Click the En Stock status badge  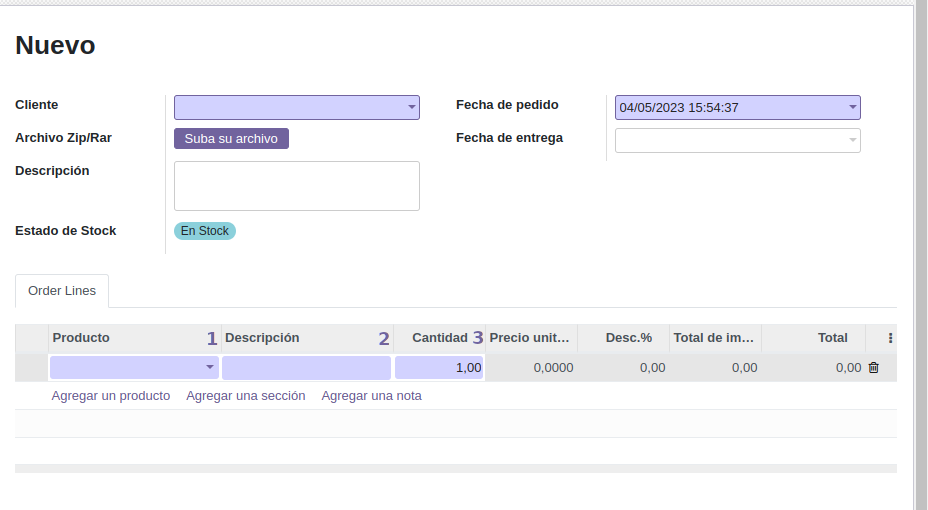(205, 231)
